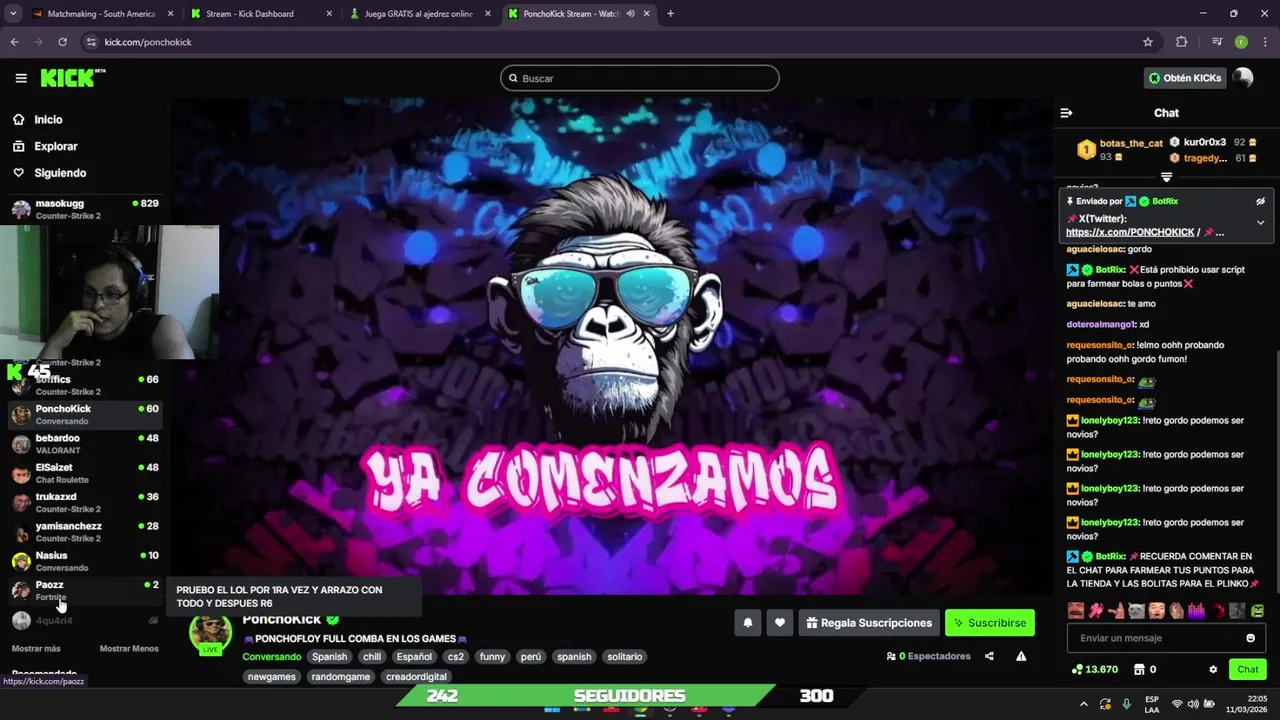This screenshot has width=1280, height=720.
Task: Switch to Juega GRATIS al ajedrez tab
Action: (419, 14)
